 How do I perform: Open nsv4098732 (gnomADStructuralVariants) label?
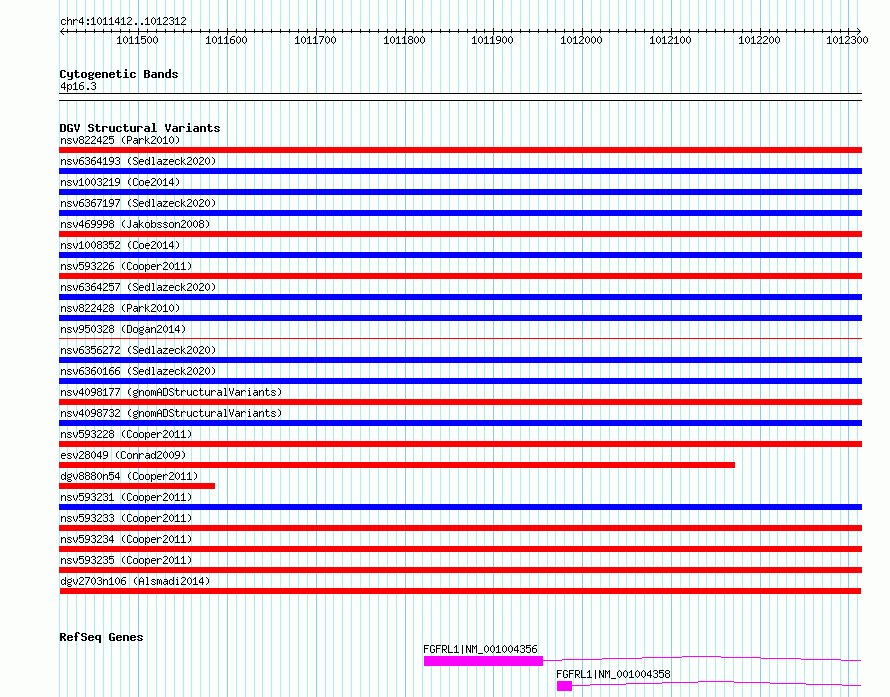point(171,413)
